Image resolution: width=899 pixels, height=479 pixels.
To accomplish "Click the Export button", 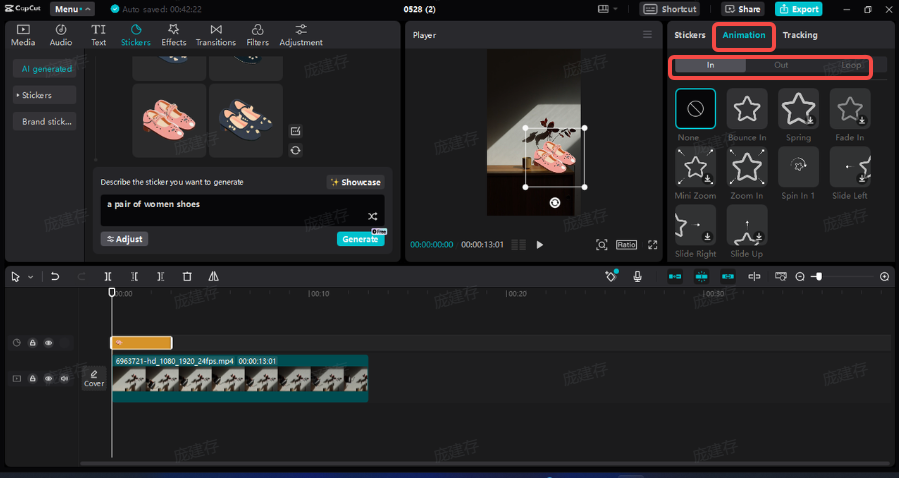I will [799, 9].
